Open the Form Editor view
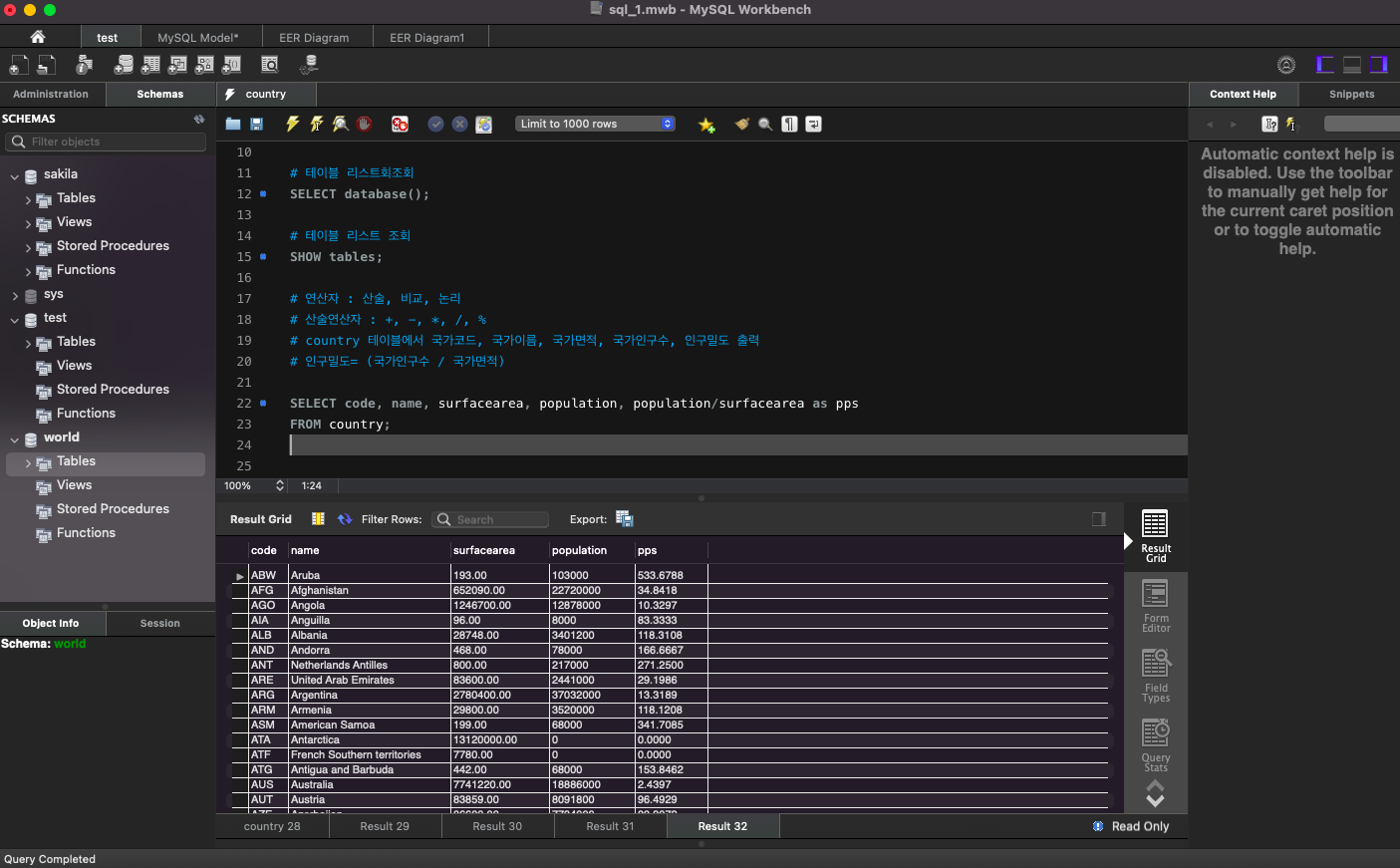This screenshot has height=868, width=1400. (x=1156, y=606)
